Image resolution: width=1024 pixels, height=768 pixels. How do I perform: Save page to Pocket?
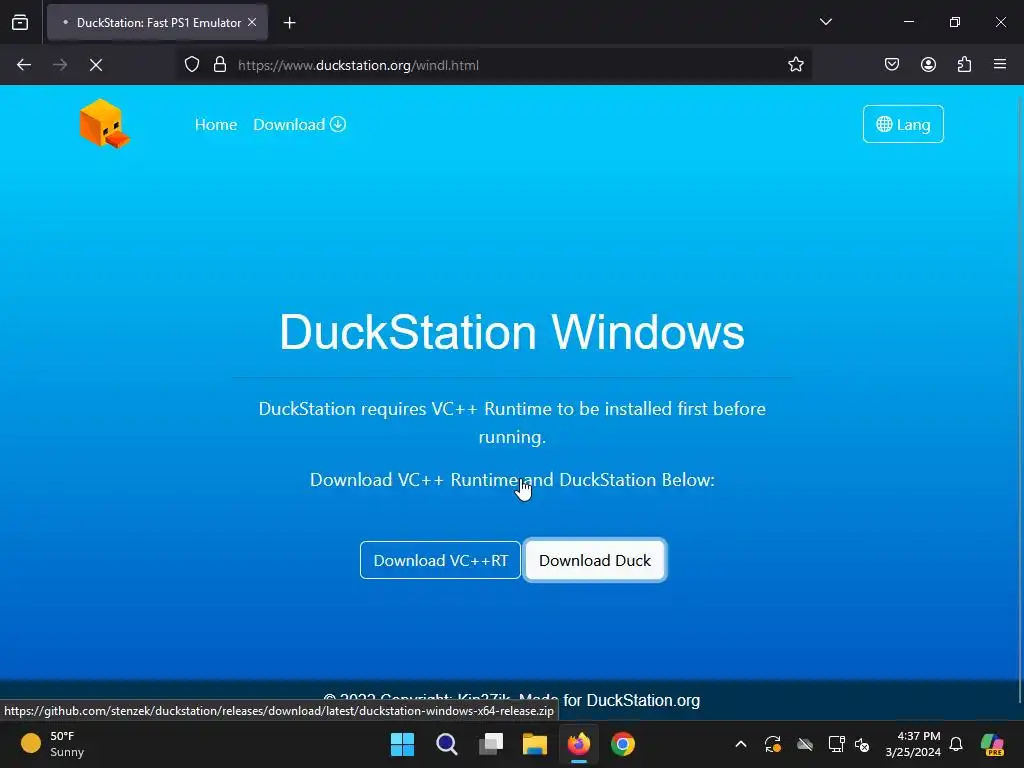(892, 65)
